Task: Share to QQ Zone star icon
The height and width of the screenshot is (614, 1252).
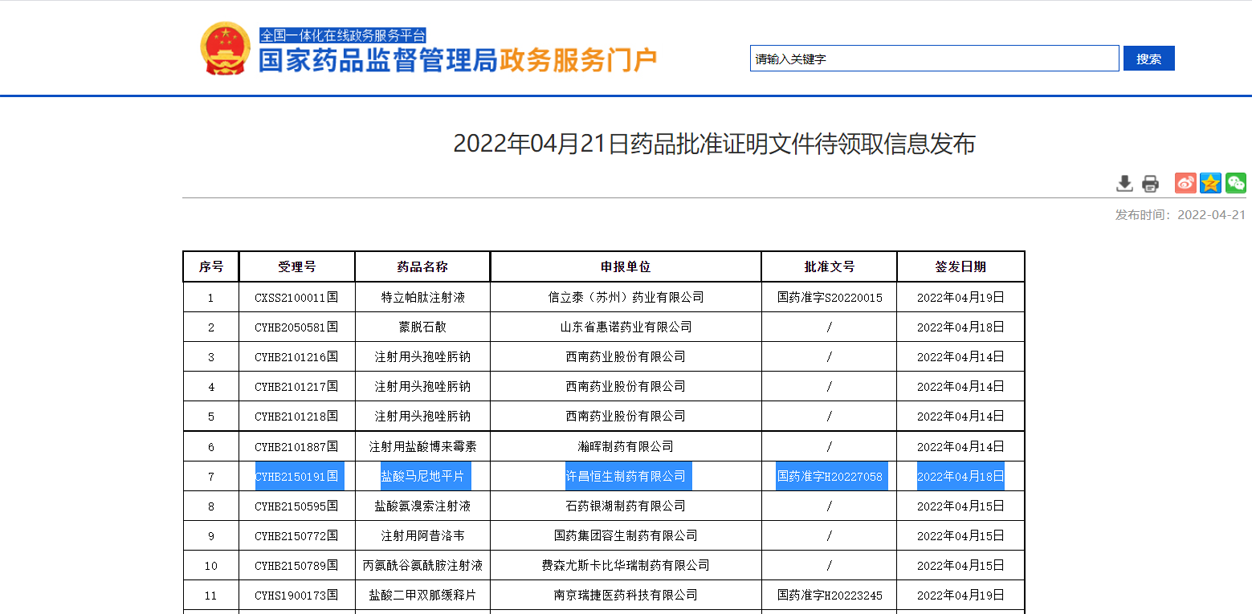Action: coord(1211,183)
